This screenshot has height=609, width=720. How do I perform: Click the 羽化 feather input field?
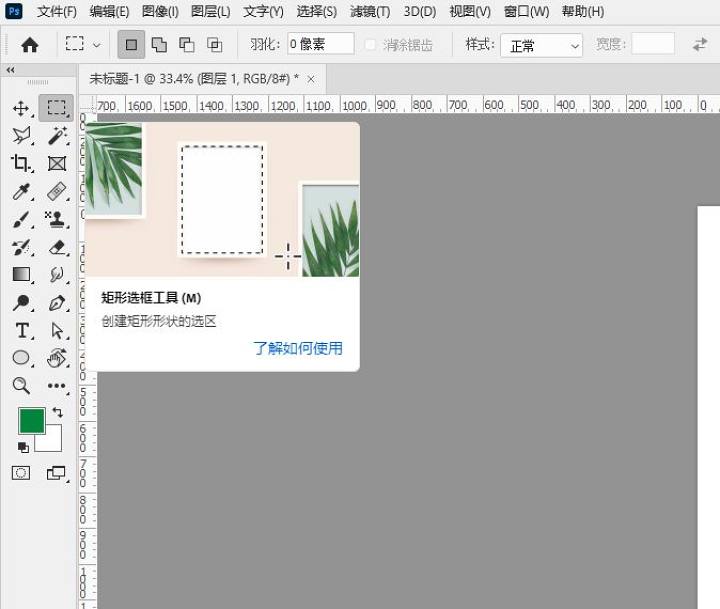point(321,44)
